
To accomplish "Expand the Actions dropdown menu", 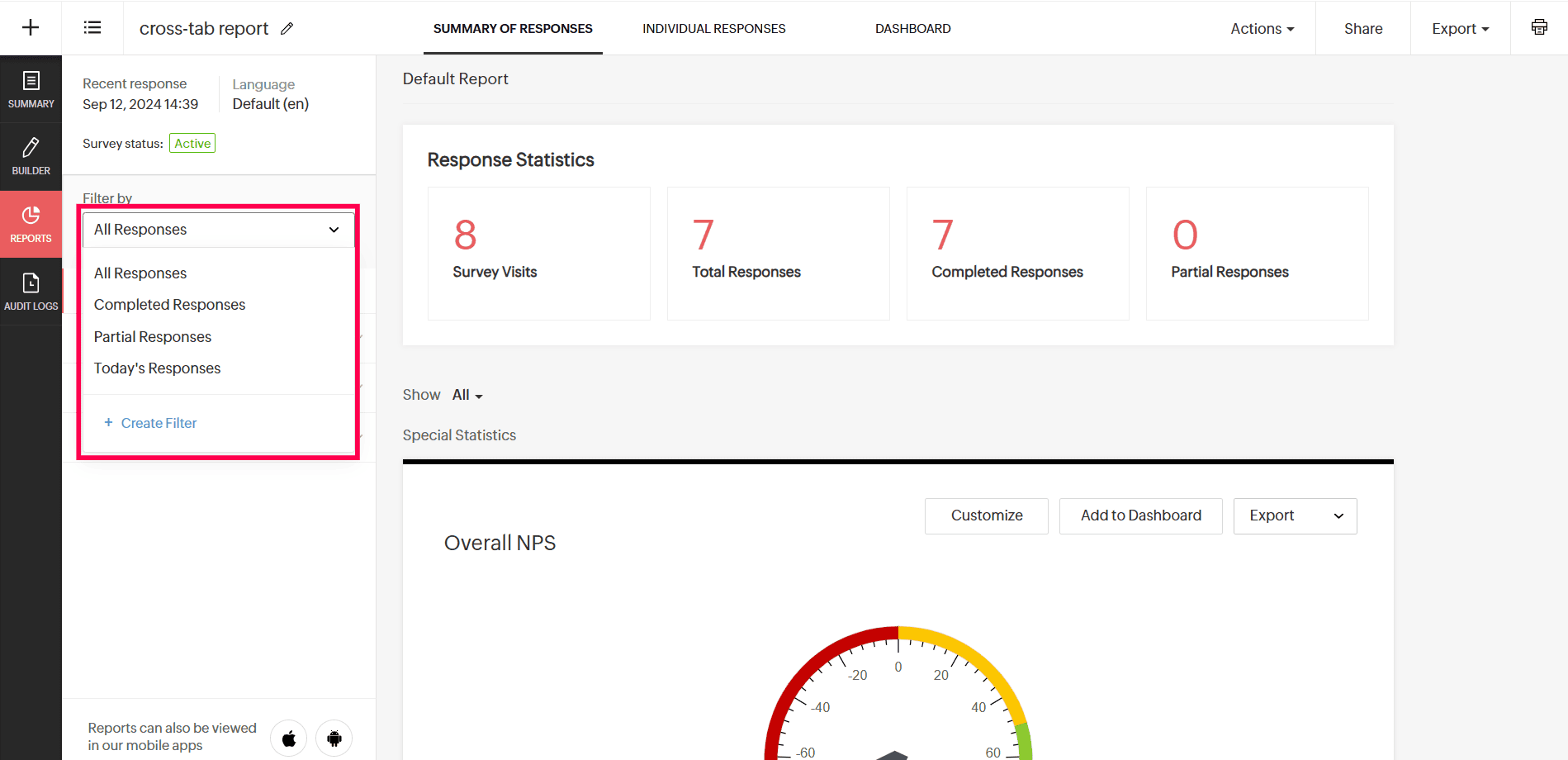I will (1262, 28).
